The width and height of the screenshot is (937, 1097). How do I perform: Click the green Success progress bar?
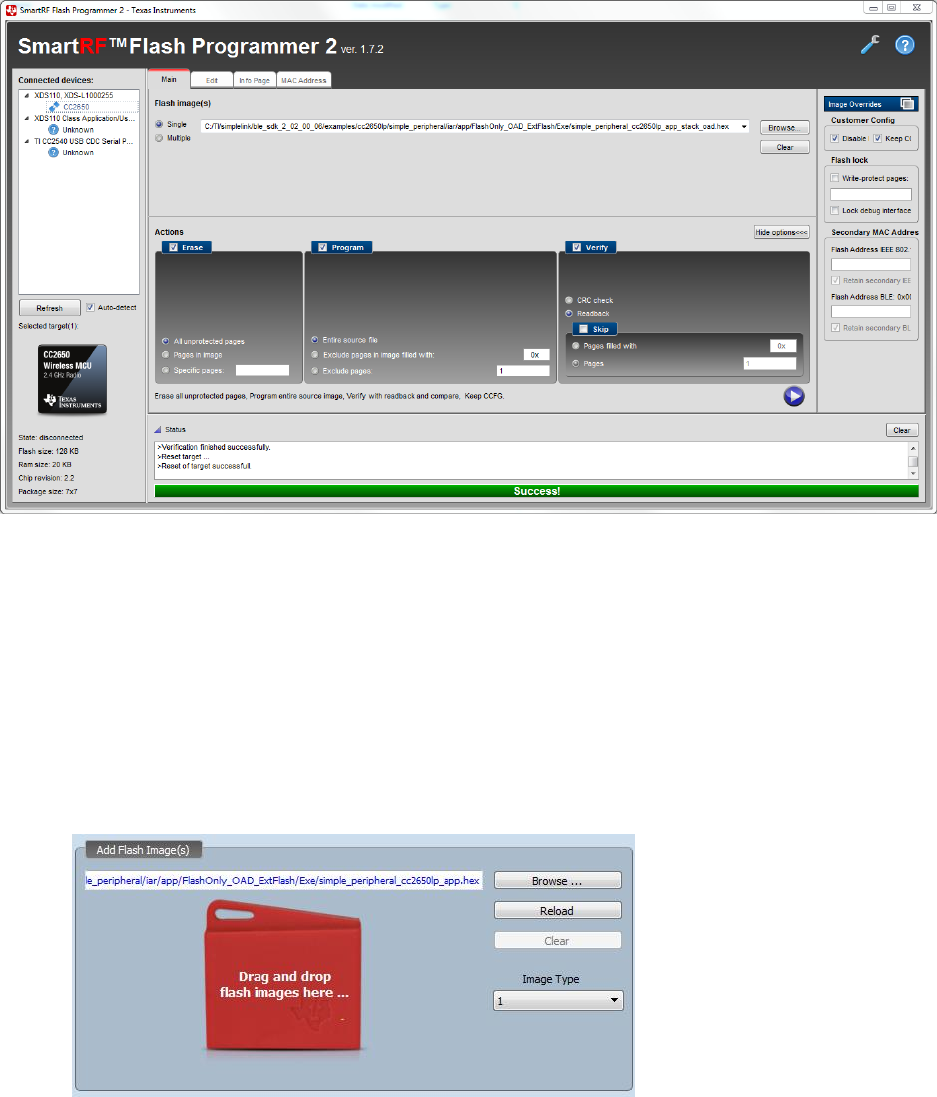click(x=536, y=491)
